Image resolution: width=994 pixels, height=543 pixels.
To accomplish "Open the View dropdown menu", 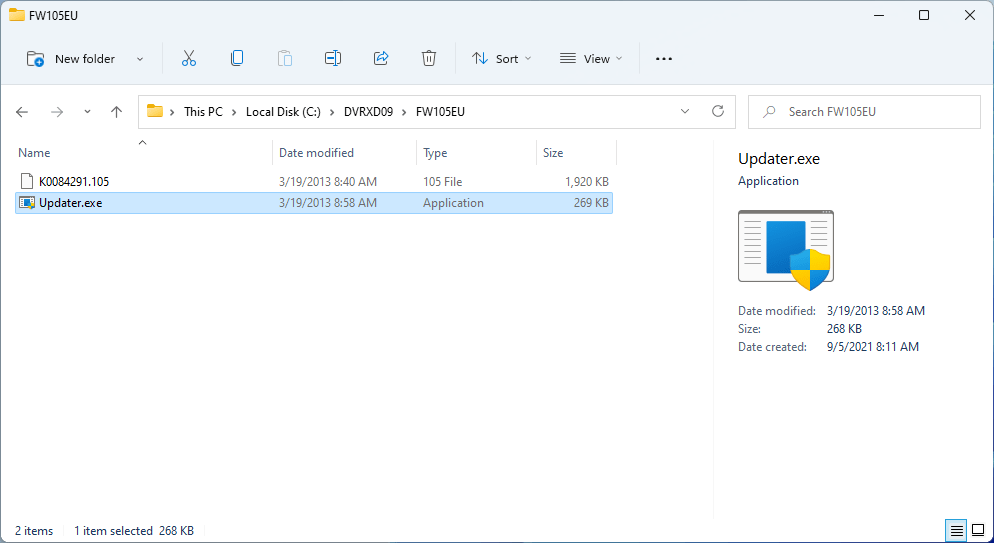I will (x=591, y=59).
